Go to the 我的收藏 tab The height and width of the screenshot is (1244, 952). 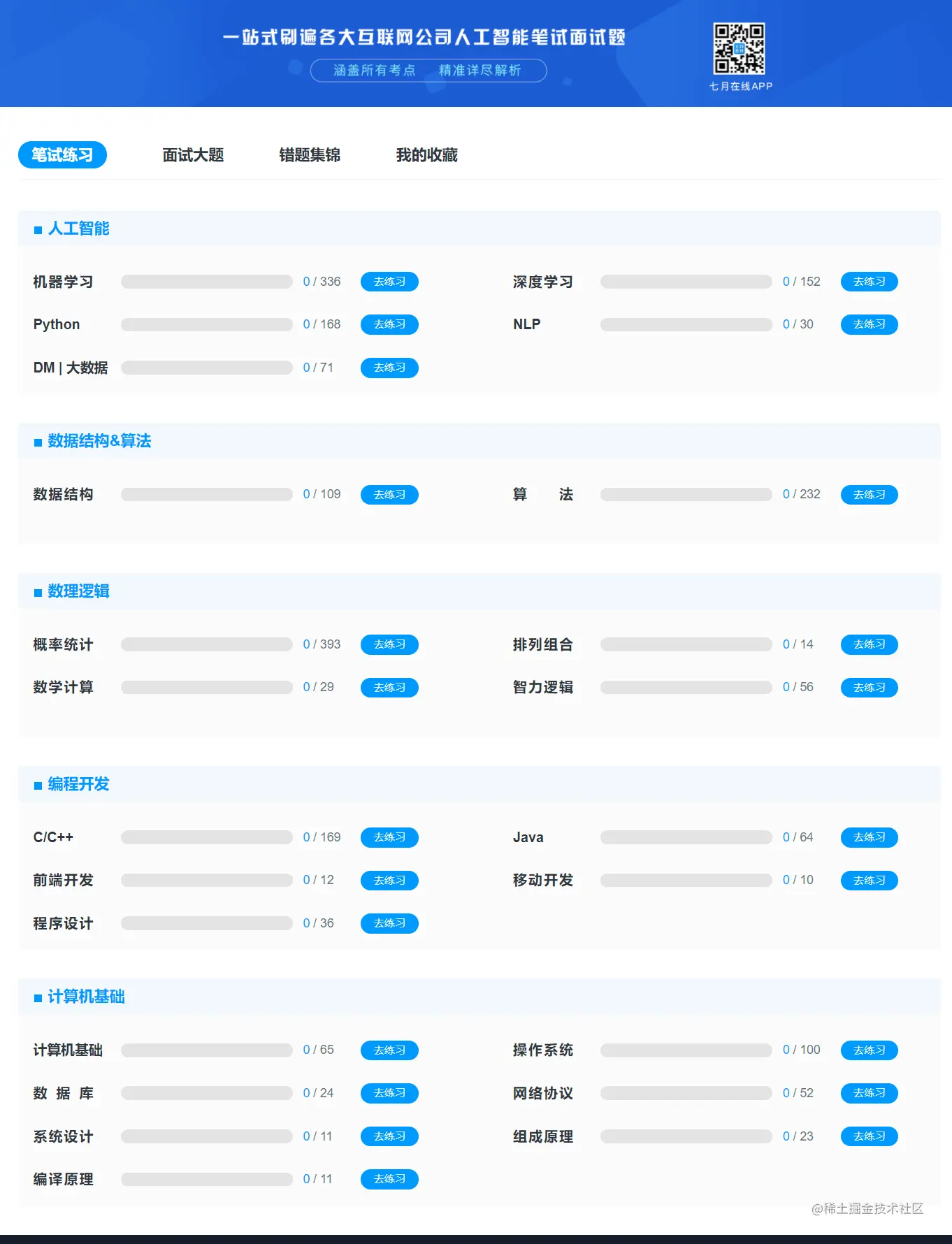pos(426,155)
